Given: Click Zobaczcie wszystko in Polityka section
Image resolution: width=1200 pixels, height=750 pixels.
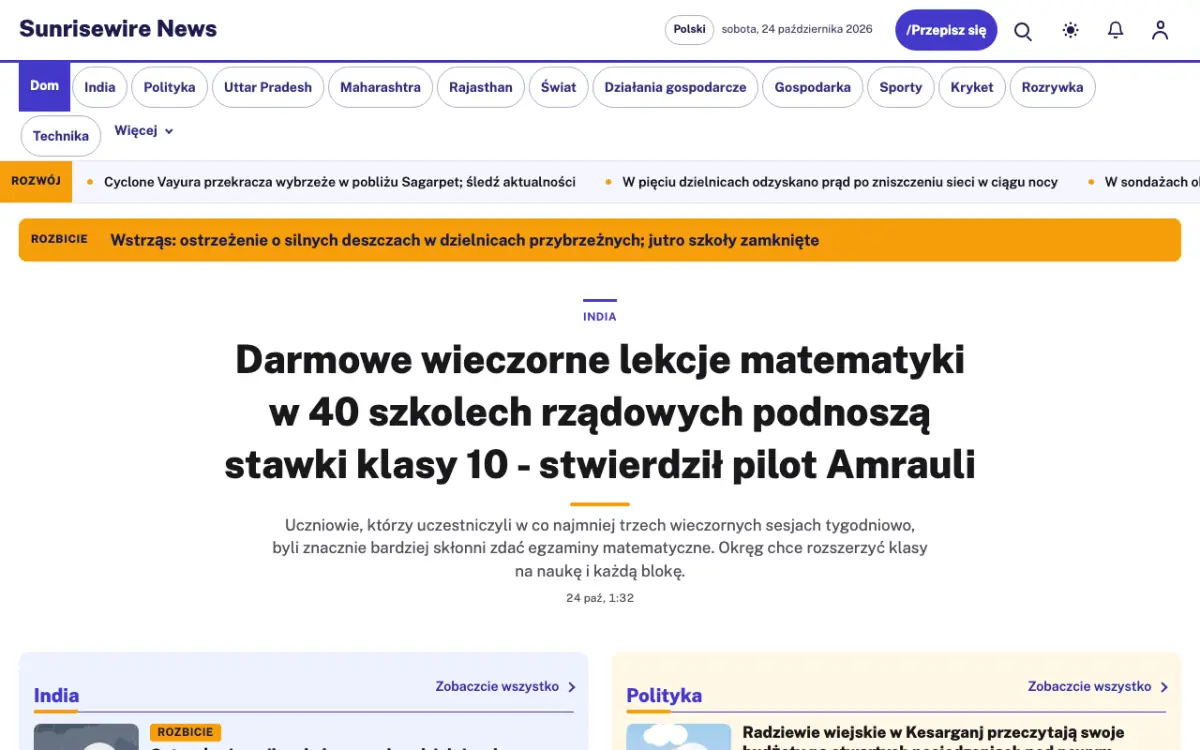Looking at the screenshot, I should pos(1098,687).
